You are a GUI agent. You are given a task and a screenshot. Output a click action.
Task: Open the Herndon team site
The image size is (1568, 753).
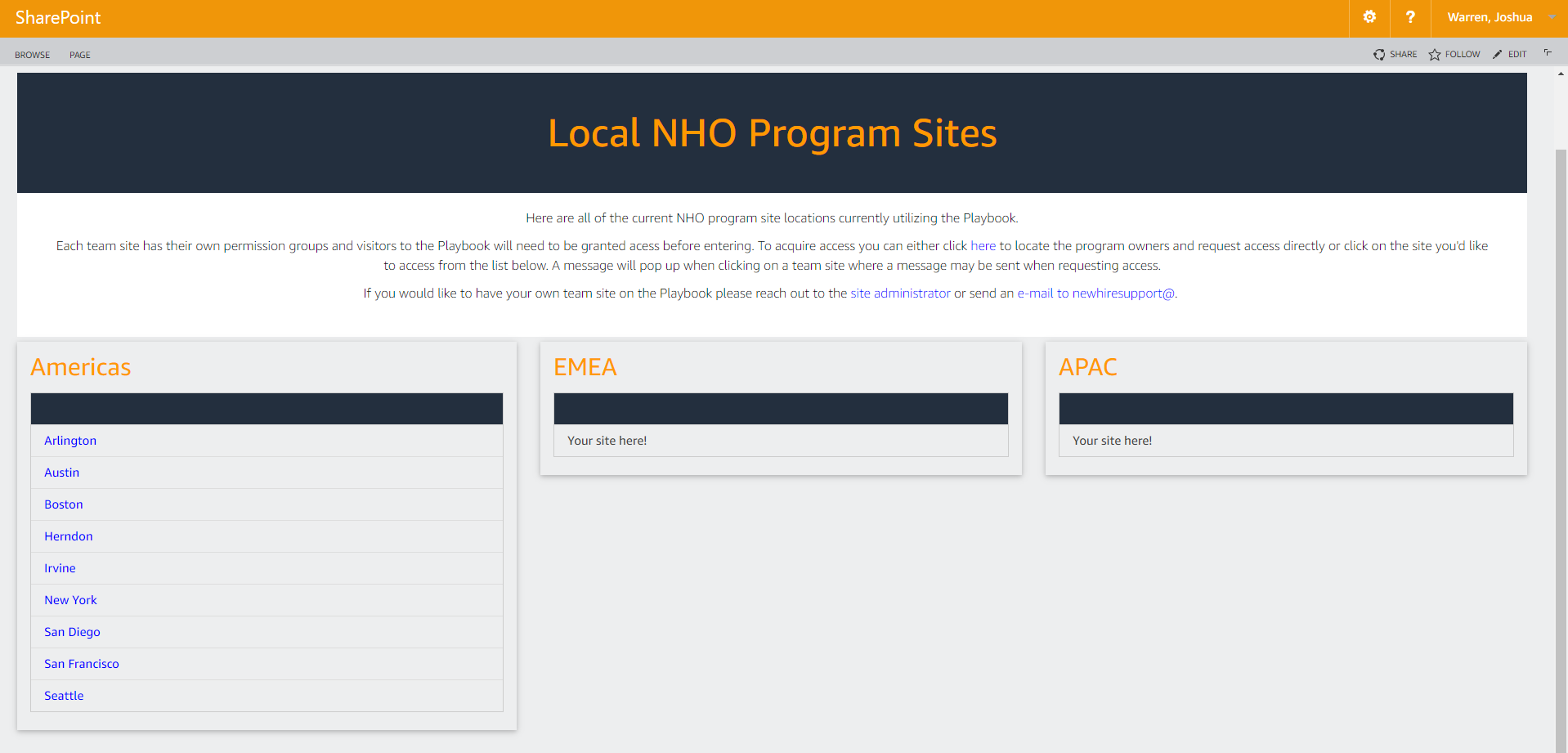click(x=69, y=536)
